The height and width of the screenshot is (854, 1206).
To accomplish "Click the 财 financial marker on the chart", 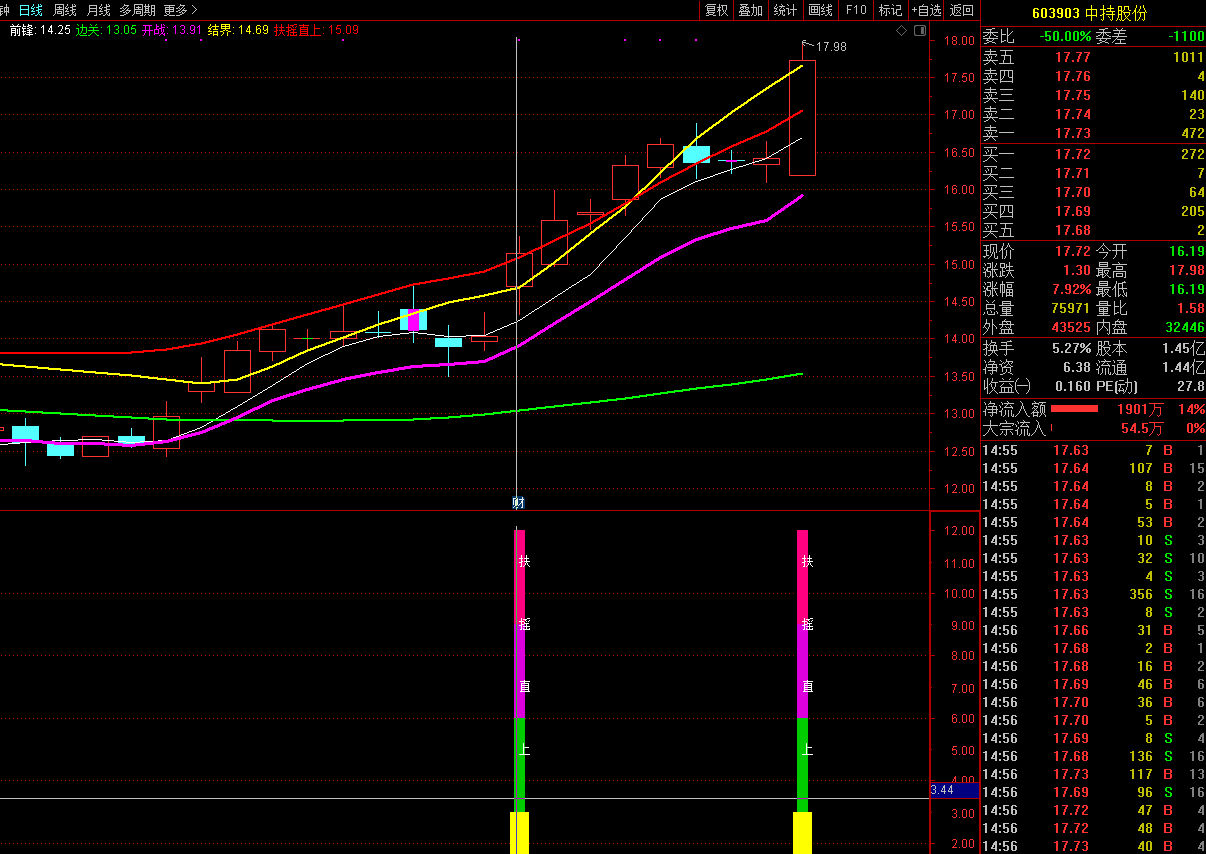I will [518, 502].
